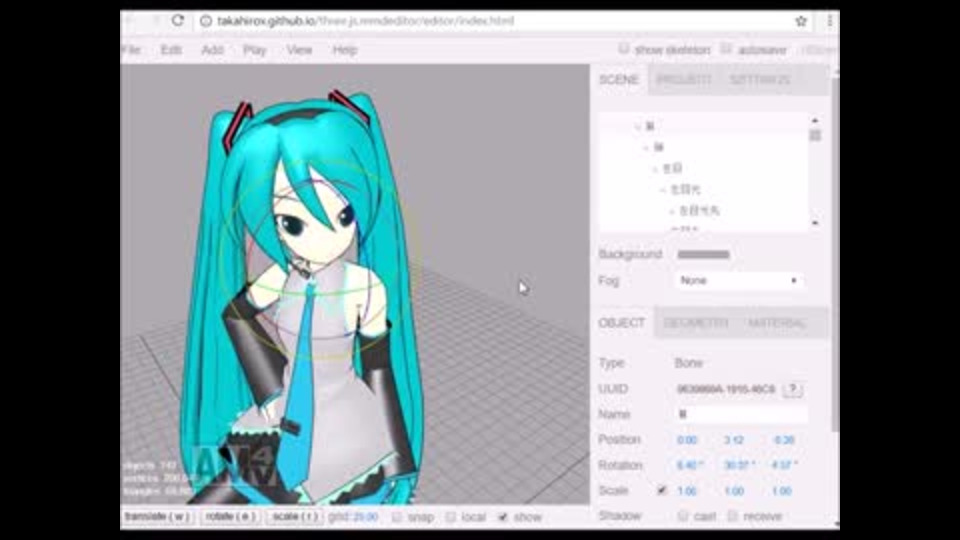Toggle the show grid checkbox
This screenshot has width=960, height=540.
click(x=503, y=517)
